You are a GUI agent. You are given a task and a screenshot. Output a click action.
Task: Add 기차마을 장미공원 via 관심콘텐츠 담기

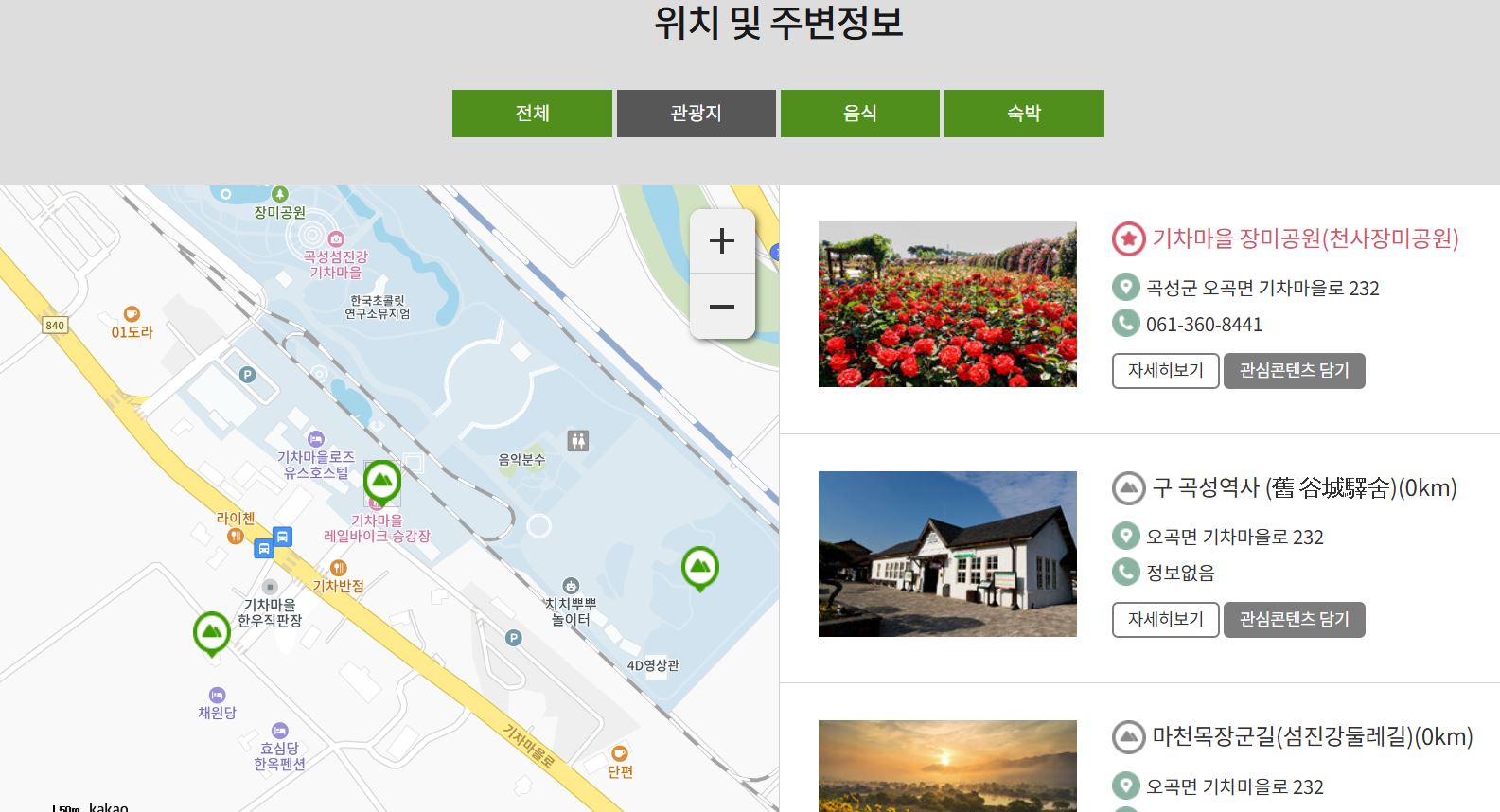tap(1295, 370)
